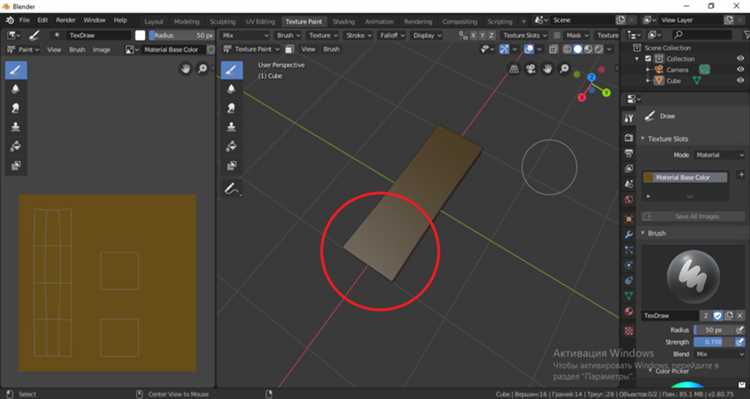Click the outliner search field
This screenshot has width=750, height=399.
(x=703, y=34)
